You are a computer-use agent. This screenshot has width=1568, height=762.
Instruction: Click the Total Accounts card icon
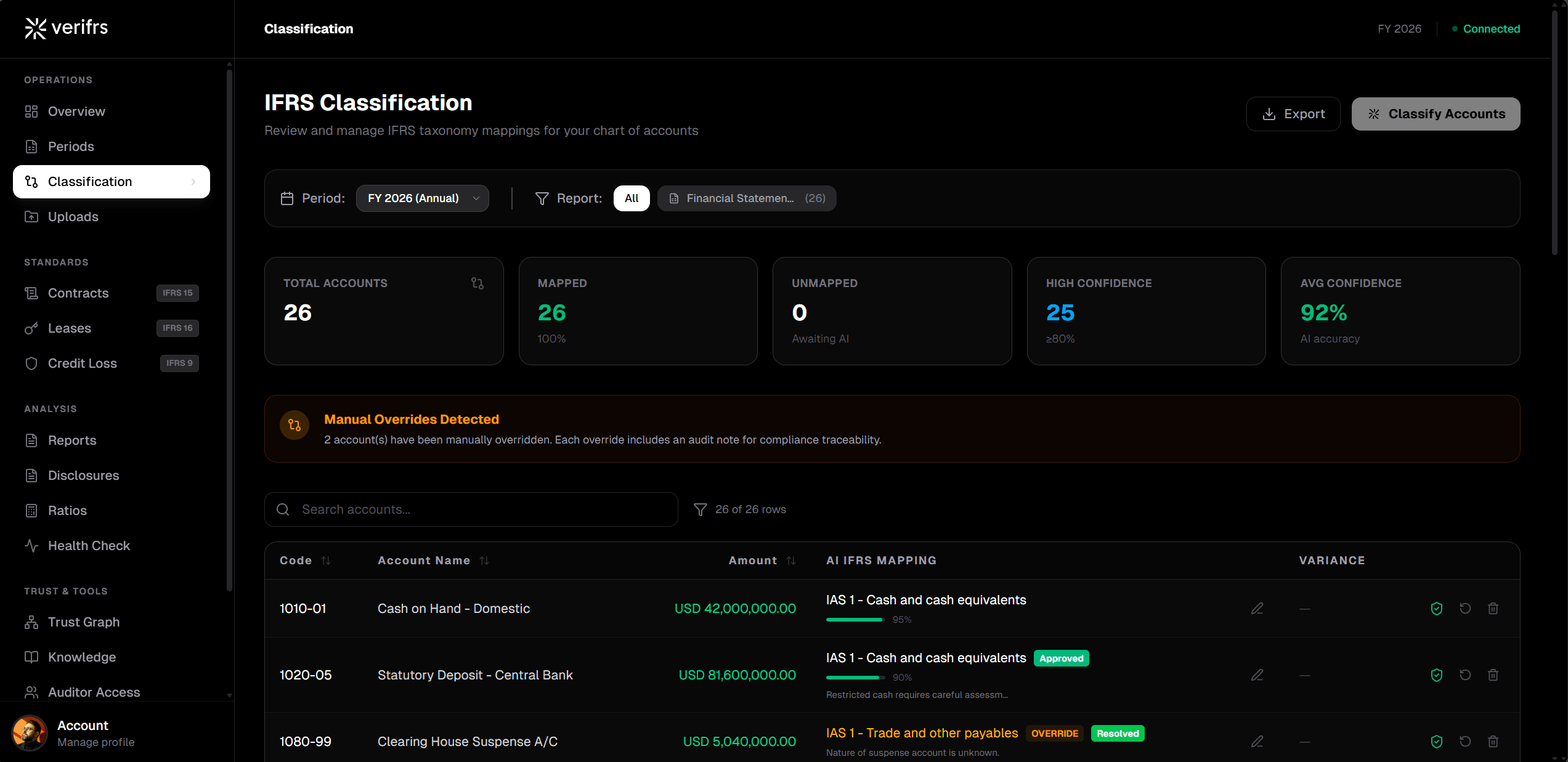tap(477, 283)
